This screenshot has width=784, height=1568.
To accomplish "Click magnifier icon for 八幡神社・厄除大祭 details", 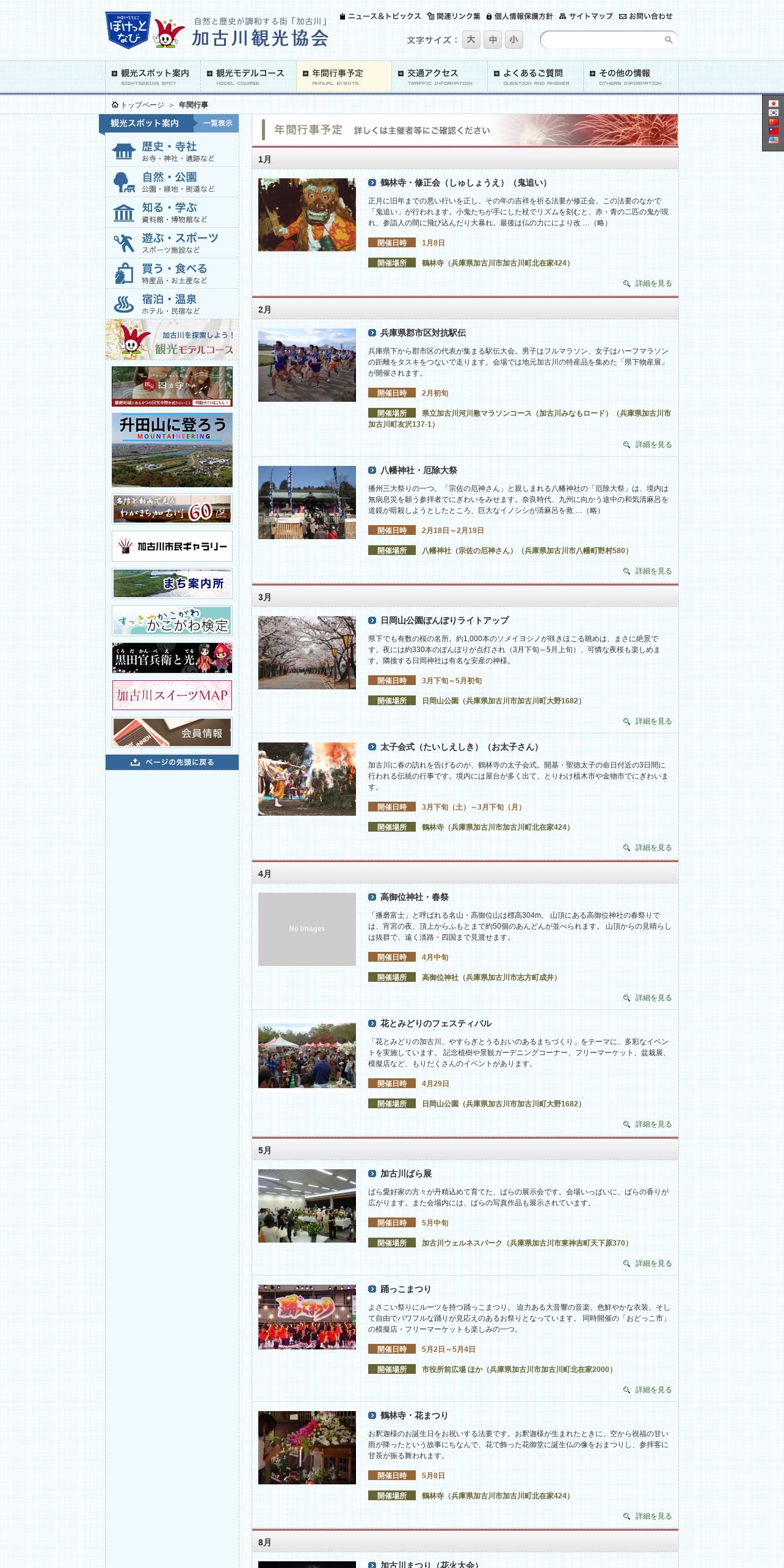I will point(626,572).
